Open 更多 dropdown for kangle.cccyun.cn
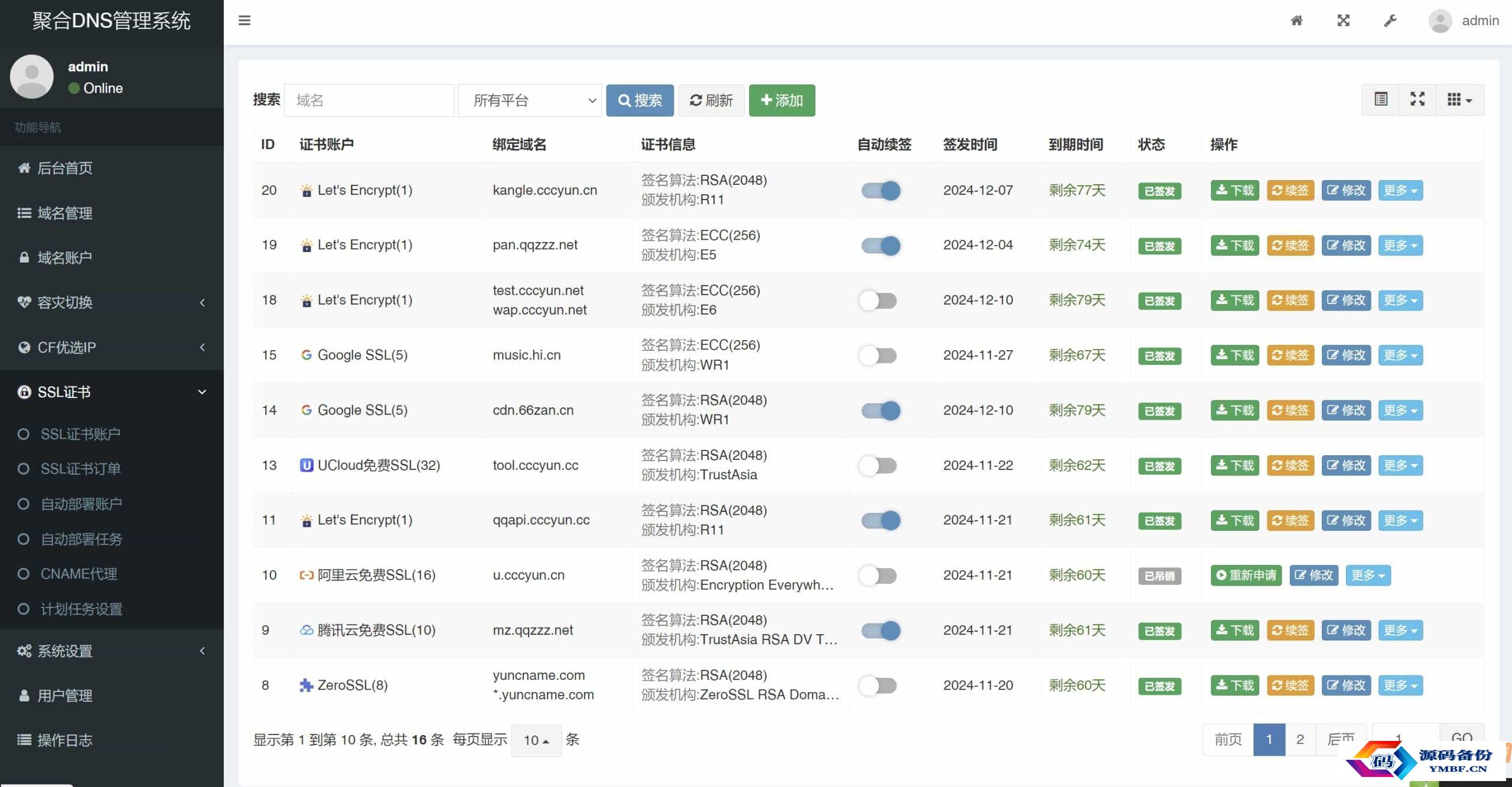 pyautogui.click(x=1400, y=190)
